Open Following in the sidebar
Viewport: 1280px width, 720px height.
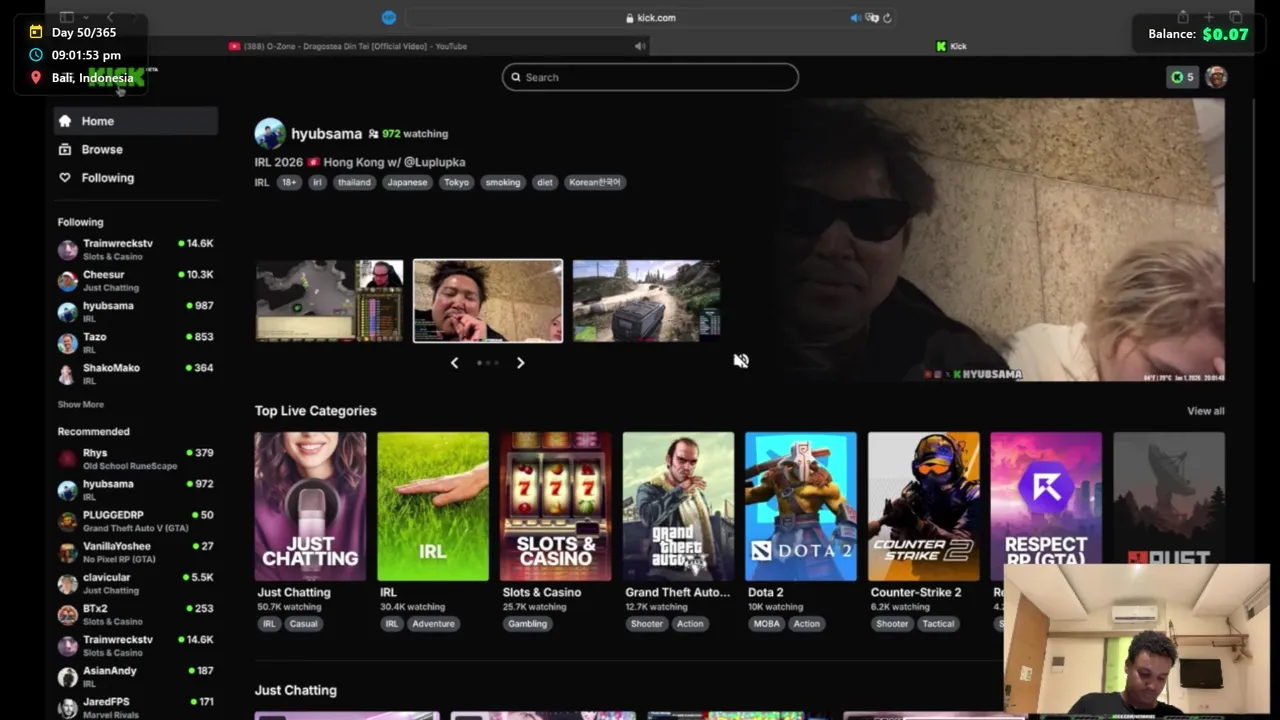coord(135,178)
